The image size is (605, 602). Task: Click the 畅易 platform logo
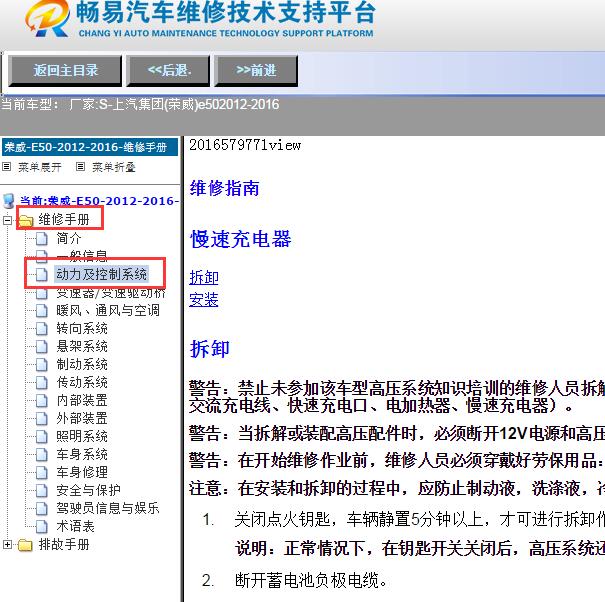click(x=45, y=20)
